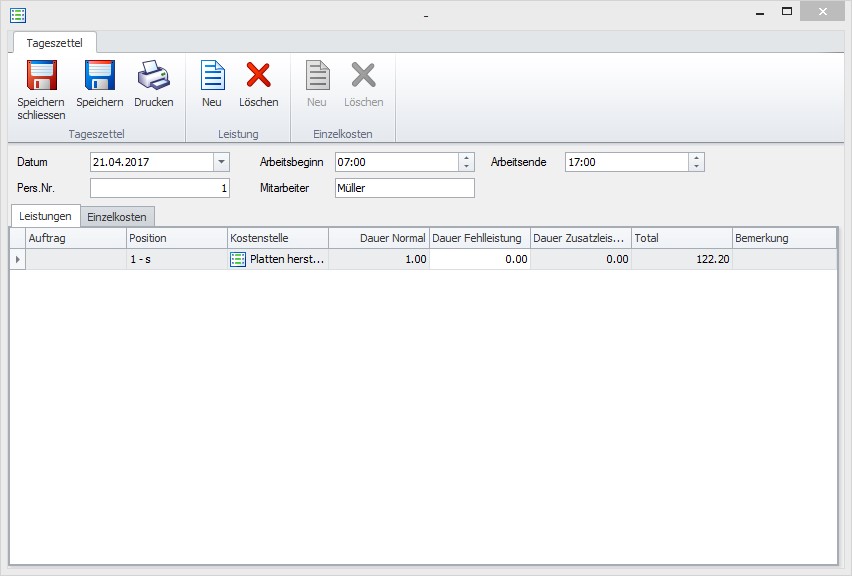Increase Arbeitsbeginn time with the up arrow
This screenshot has height=576, width=852.
pos(466,158)
